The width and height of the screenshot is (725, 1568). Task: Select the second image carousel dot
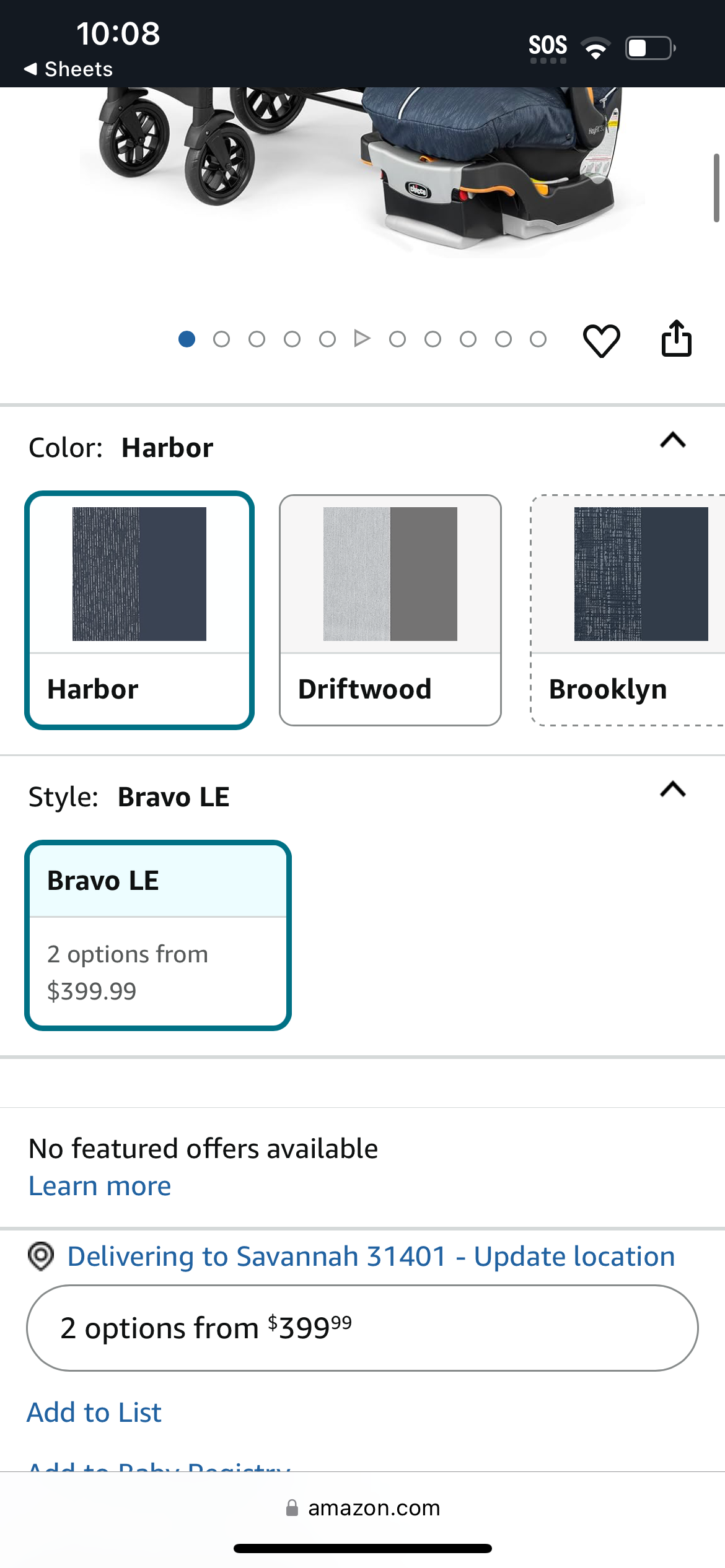click(221, 339)
